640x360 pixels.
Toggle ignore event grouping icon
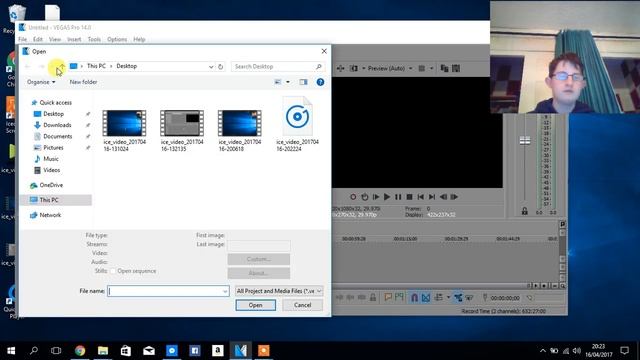point(469,298)
